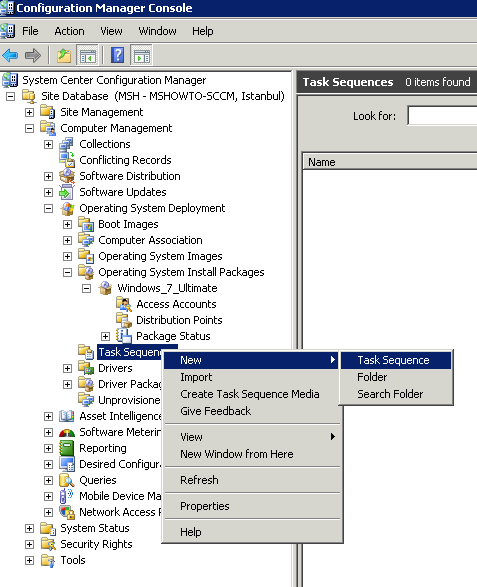Click the Computer Association icon
The image size is (477, 587).
coord(86,240)
